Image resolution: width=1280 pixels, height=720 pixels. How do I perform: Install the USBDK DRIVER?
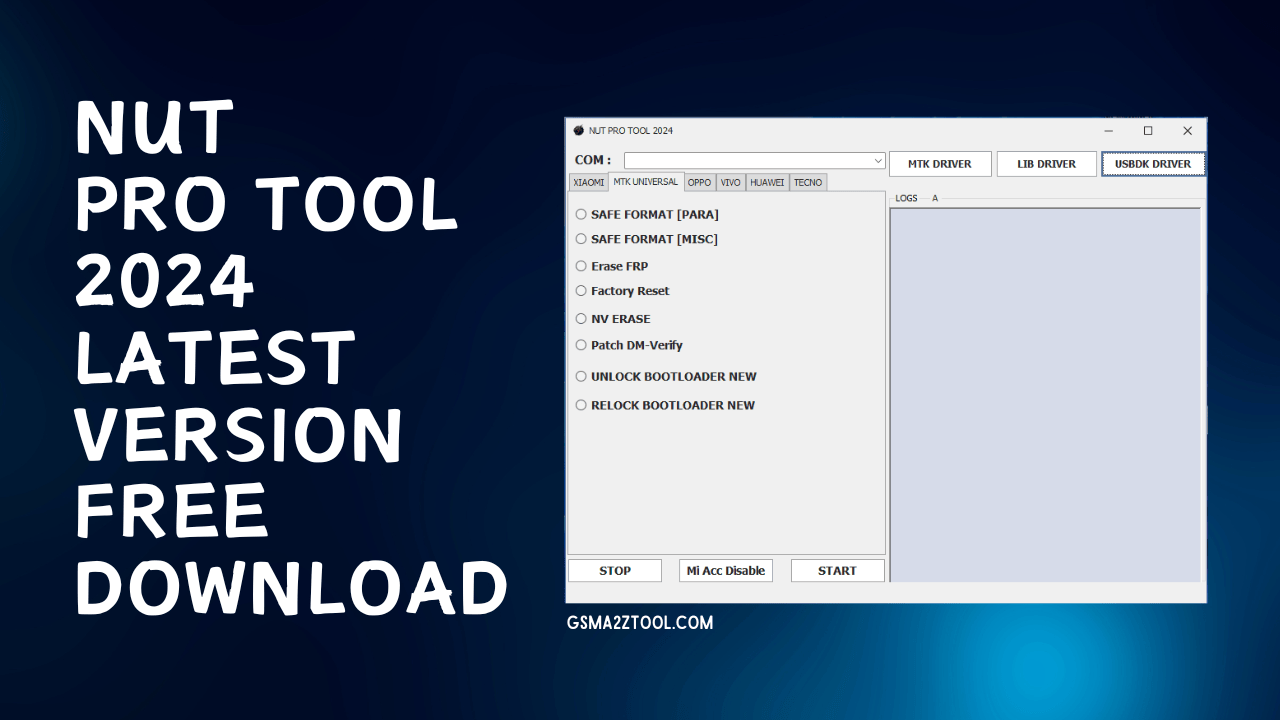(x=1153, y=163)
